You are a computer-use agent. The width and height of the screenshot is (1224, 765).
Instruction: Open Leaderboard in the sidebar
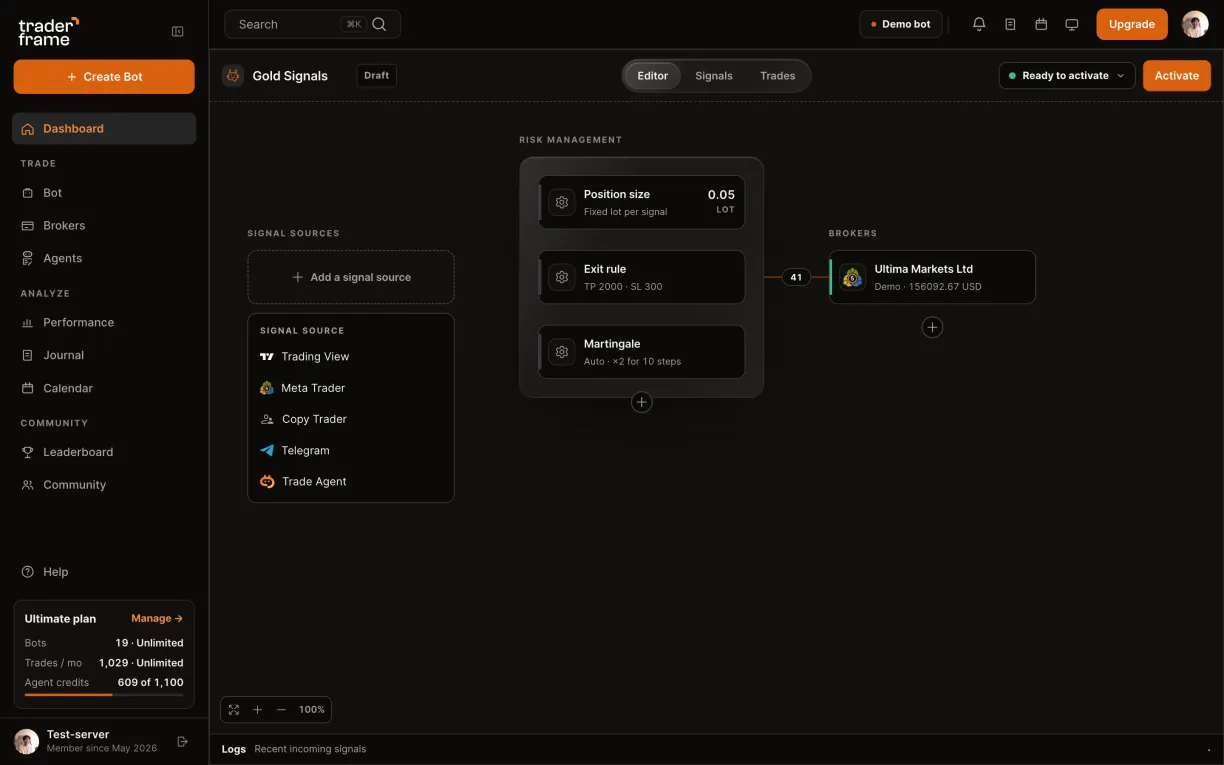click(x=104, y=452)
